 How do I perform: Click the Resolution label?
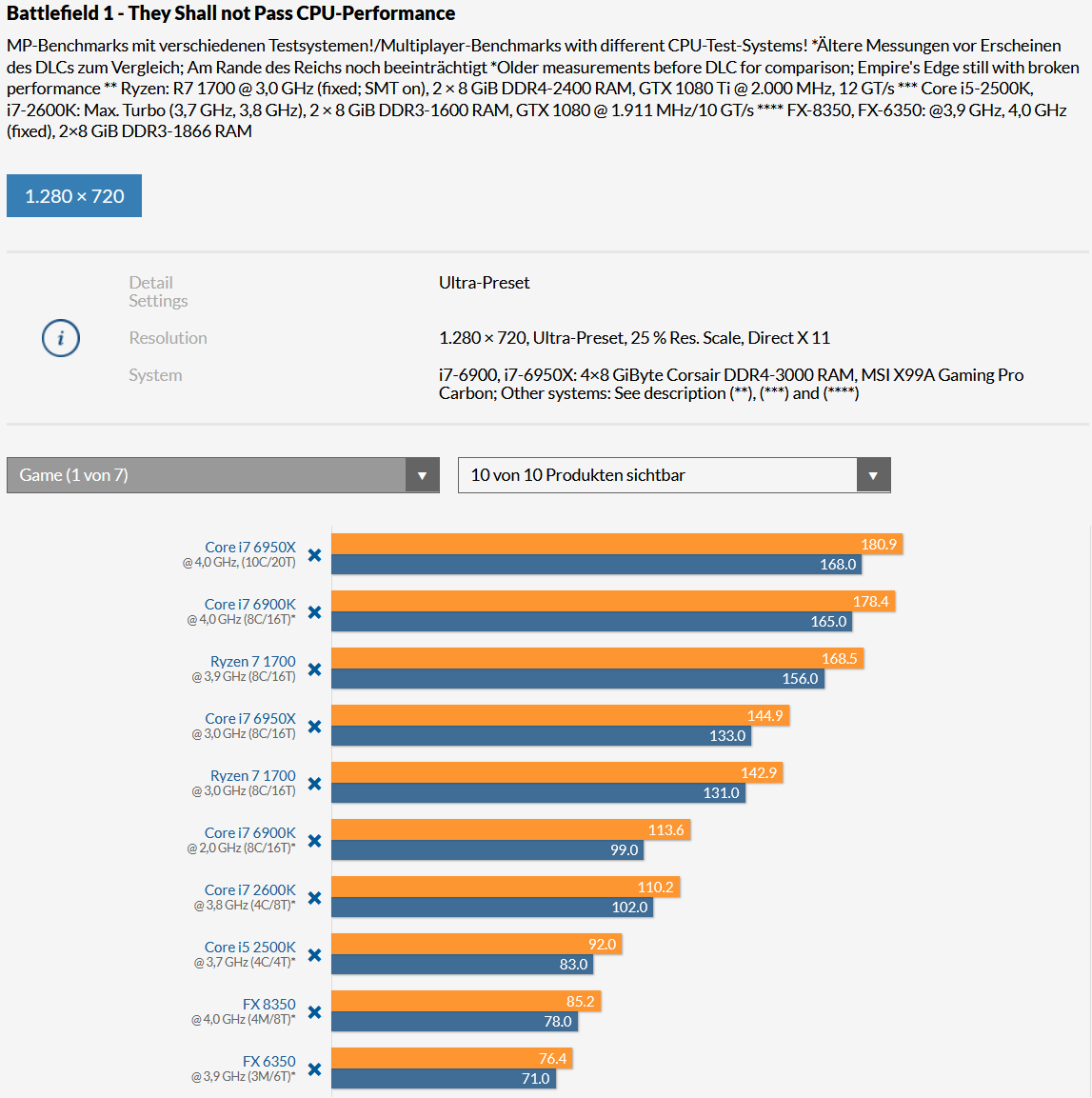click(x=168, y=337)
